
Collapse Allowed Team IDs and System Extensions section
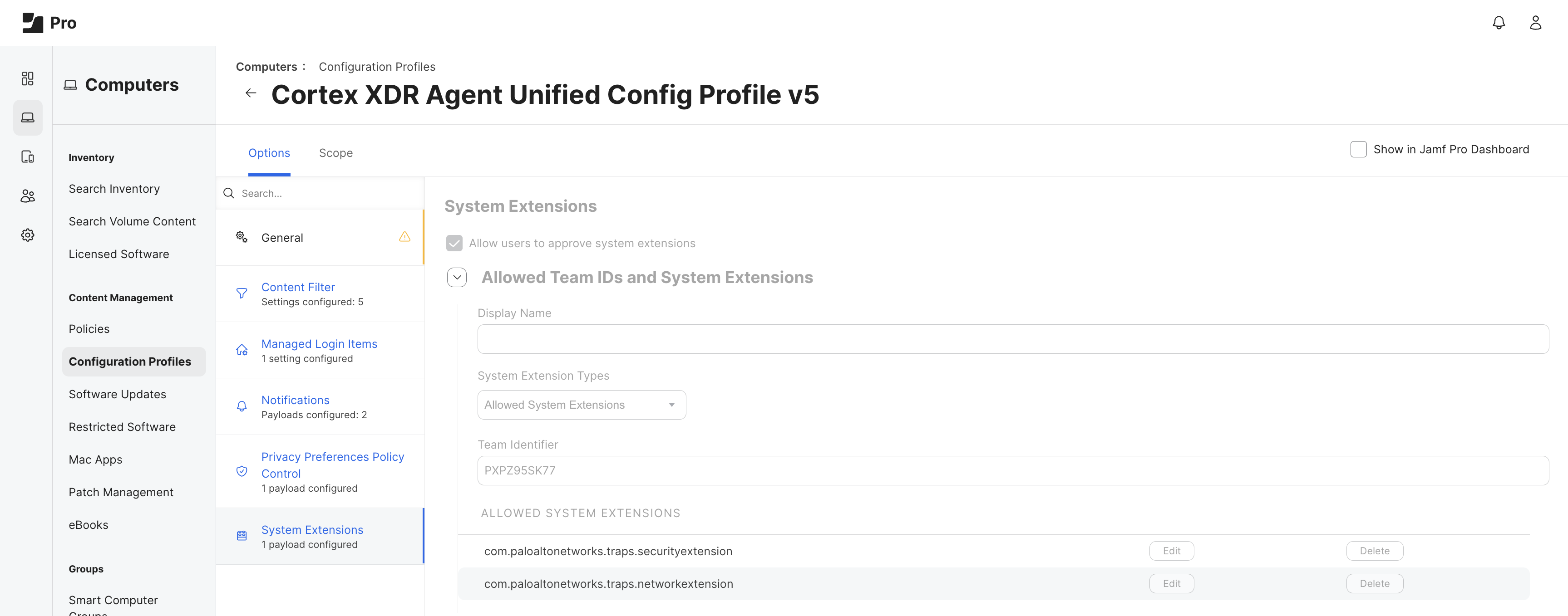coord(457,277)
